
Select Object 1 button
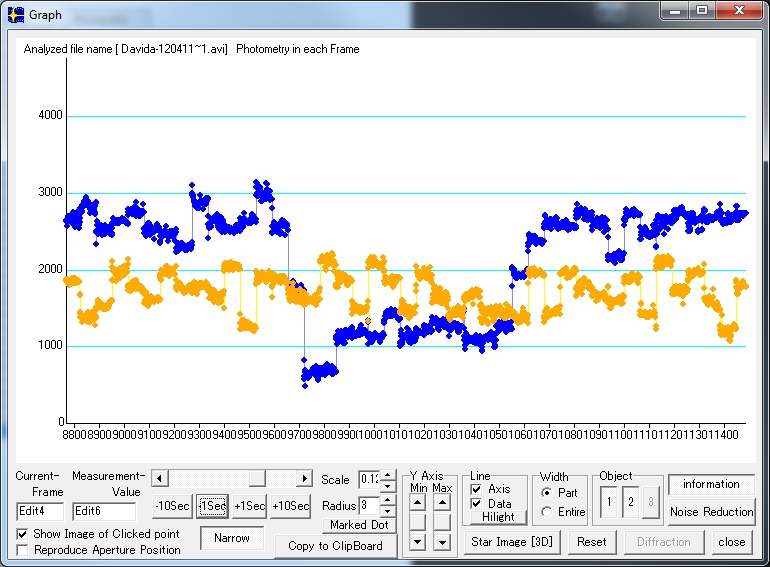(607, 502)
